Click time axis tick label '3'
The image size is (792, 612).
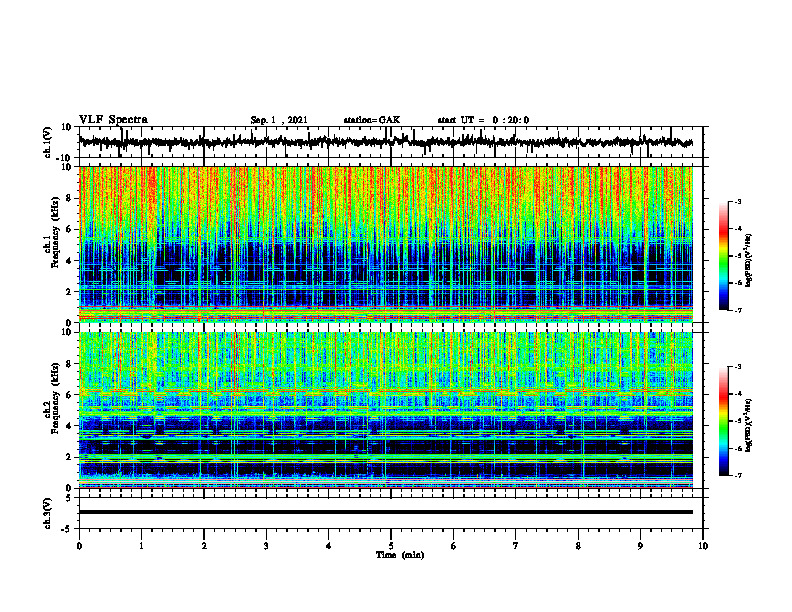tap(266, 546)
